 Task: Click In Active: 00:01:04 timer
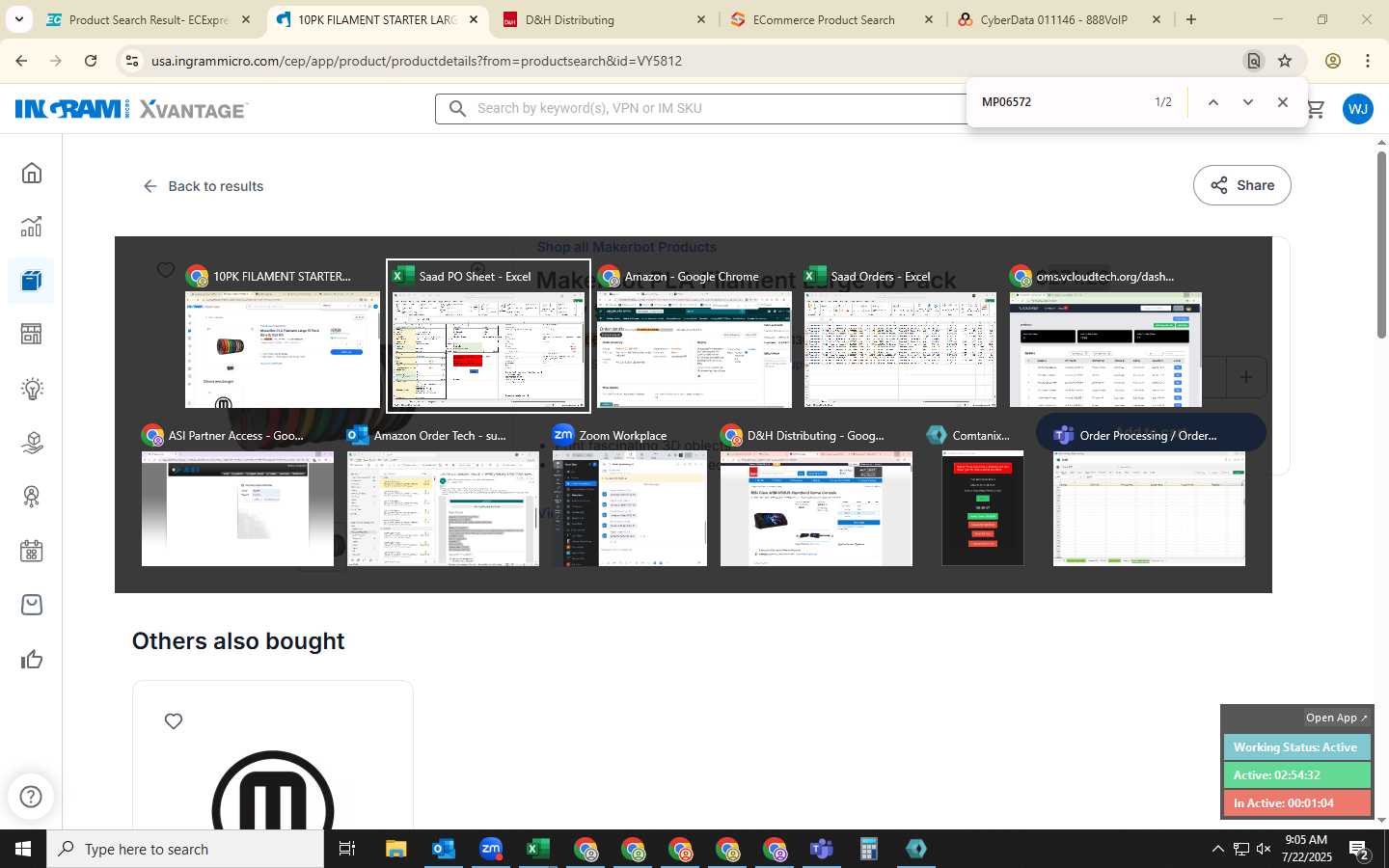[x=1297, y=803]
